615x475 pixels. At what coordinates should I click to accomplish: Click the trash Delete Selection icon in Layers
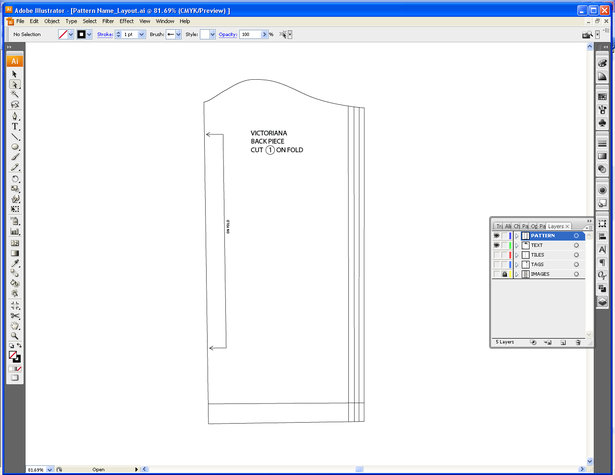(578, 342)
